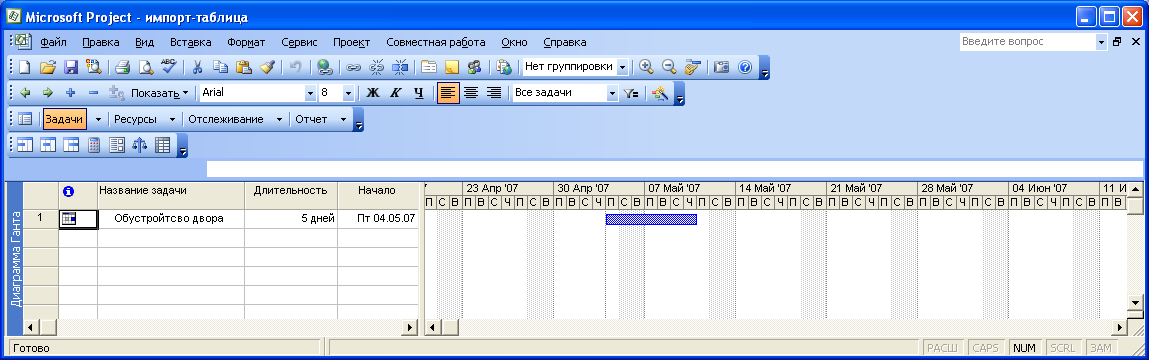This screenshot has height=360, width=1149.
Task: Insert hyperlink globe icon
Action: [325, 67]
